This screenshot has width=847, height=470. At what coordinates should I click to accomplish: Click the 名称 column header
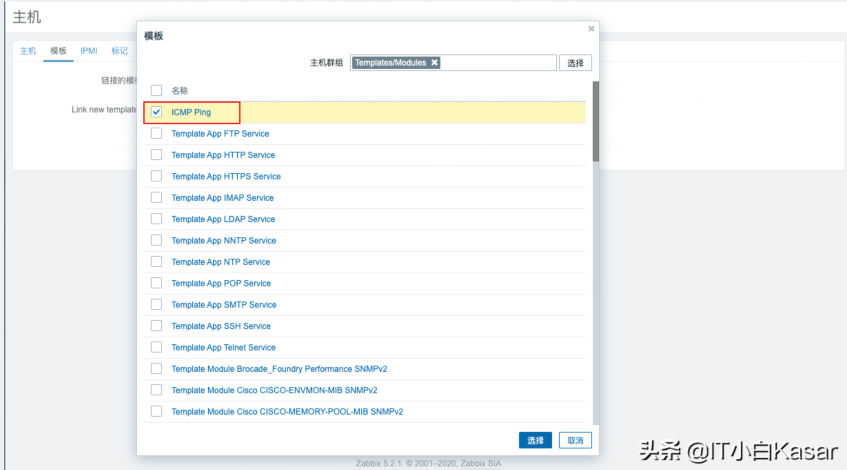tap(179, 90)
